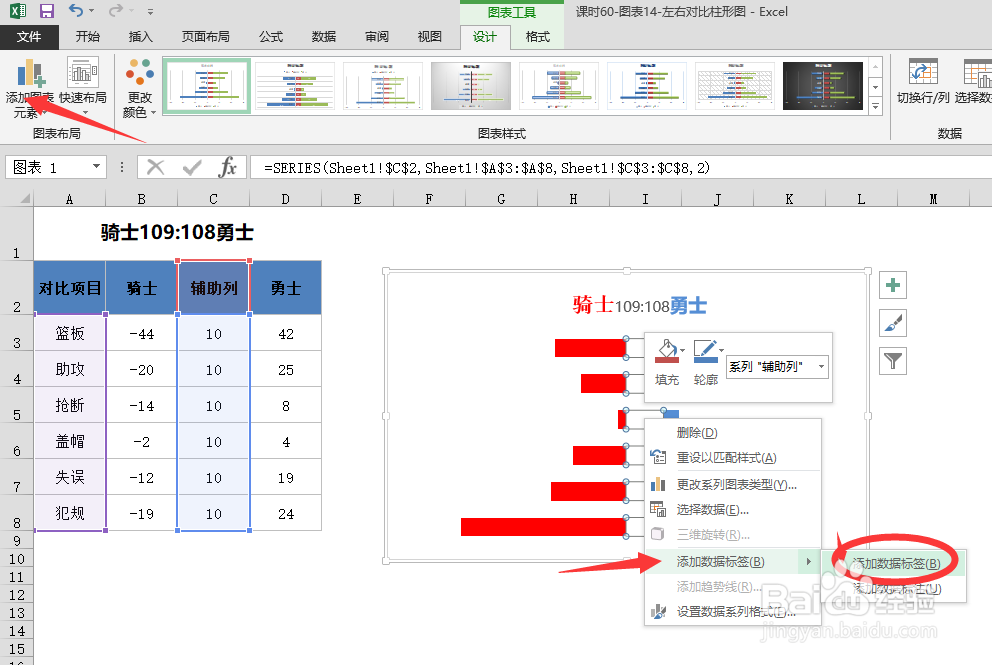Viewport: 992px width, 665px height.
Task: Click the cell containing 42
Action: tap(286, 333)
